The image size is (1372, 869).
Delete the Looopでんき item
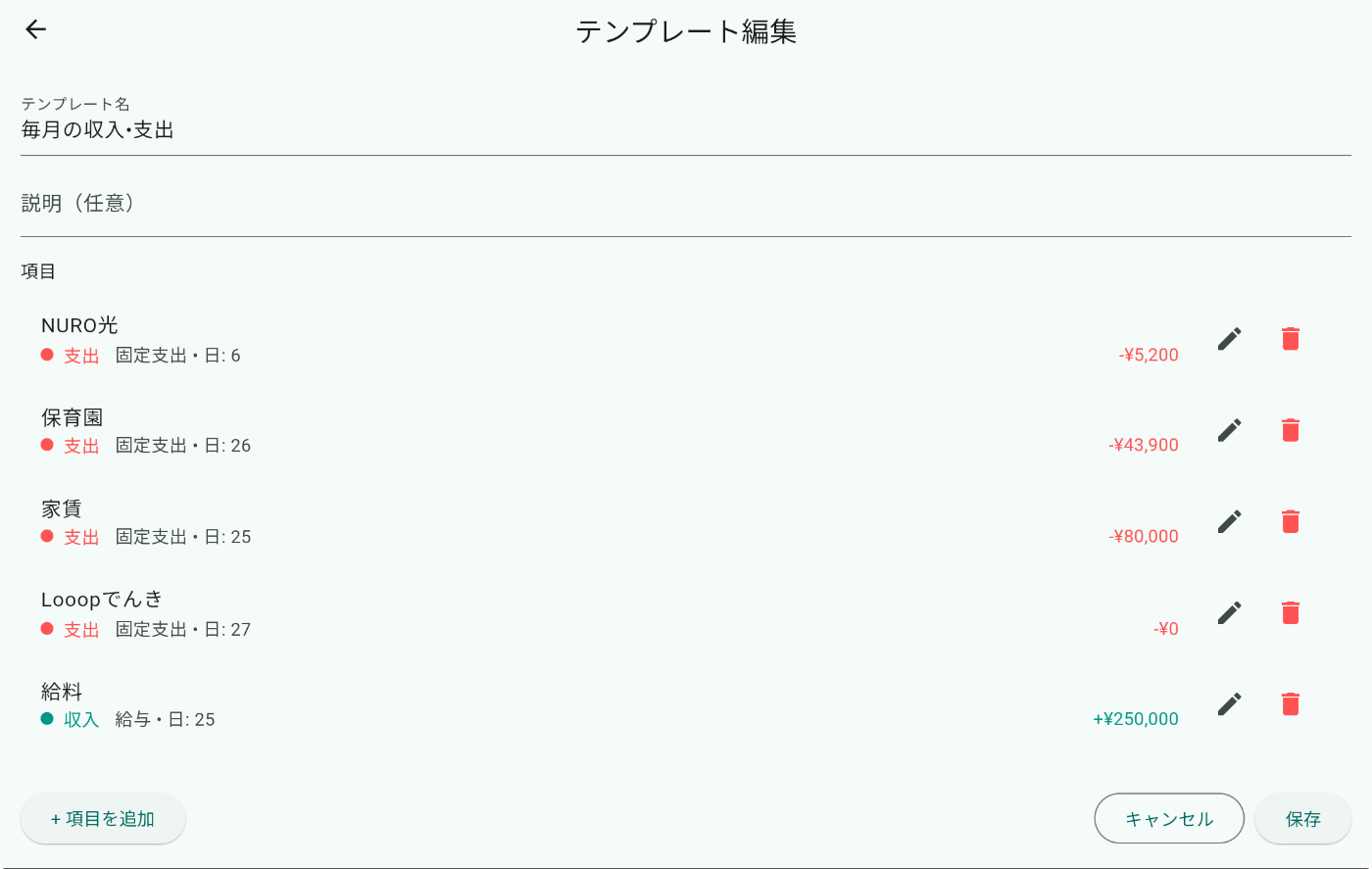click(x=1291, y=612)
